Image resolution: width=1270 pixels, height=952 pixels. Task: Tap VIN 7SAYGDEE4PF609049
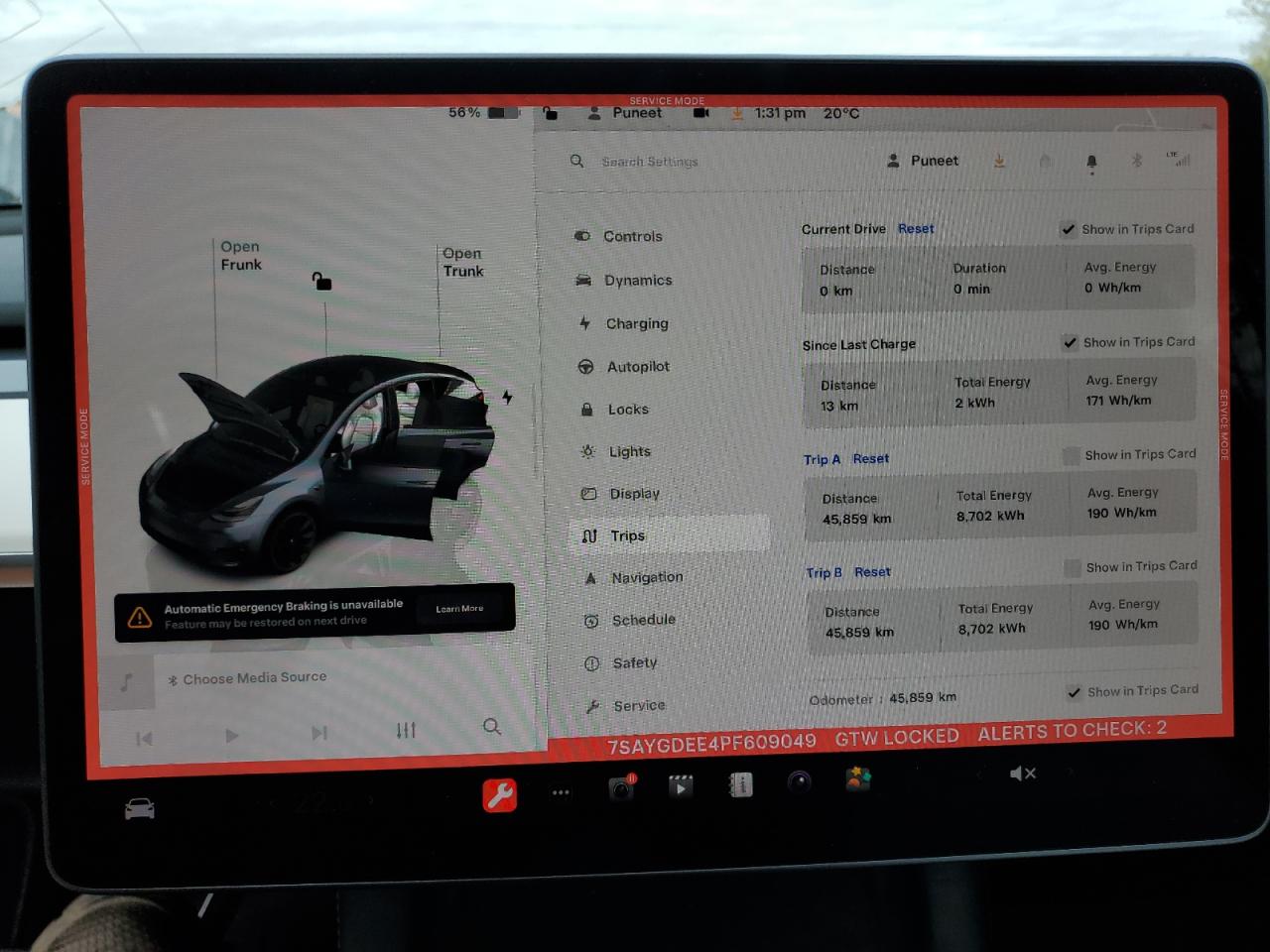[711, 743]
